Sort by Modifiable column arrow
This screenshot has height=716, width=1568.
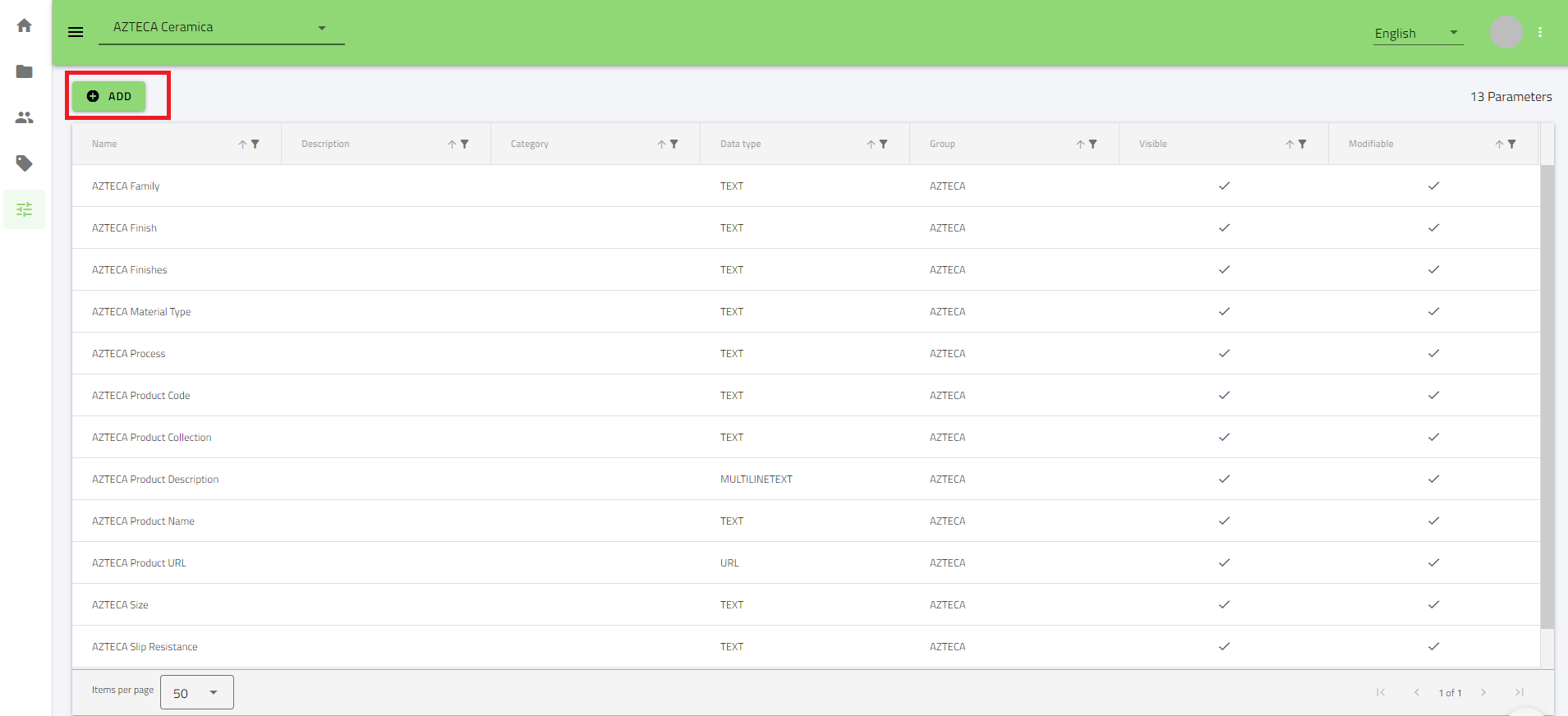coord(1499,144)
